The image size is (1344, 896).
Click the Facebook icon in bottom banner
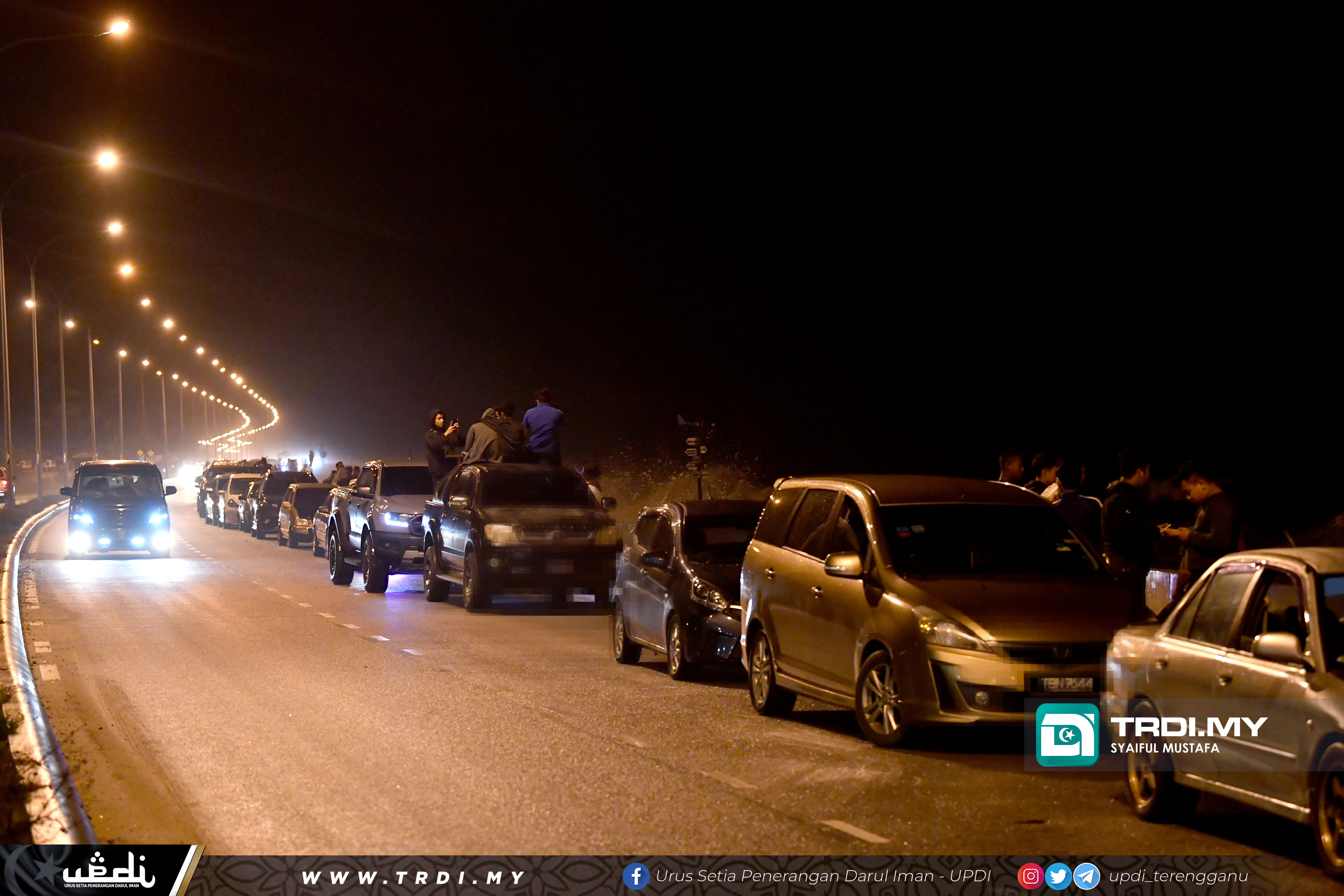click(x=635, y=876)
